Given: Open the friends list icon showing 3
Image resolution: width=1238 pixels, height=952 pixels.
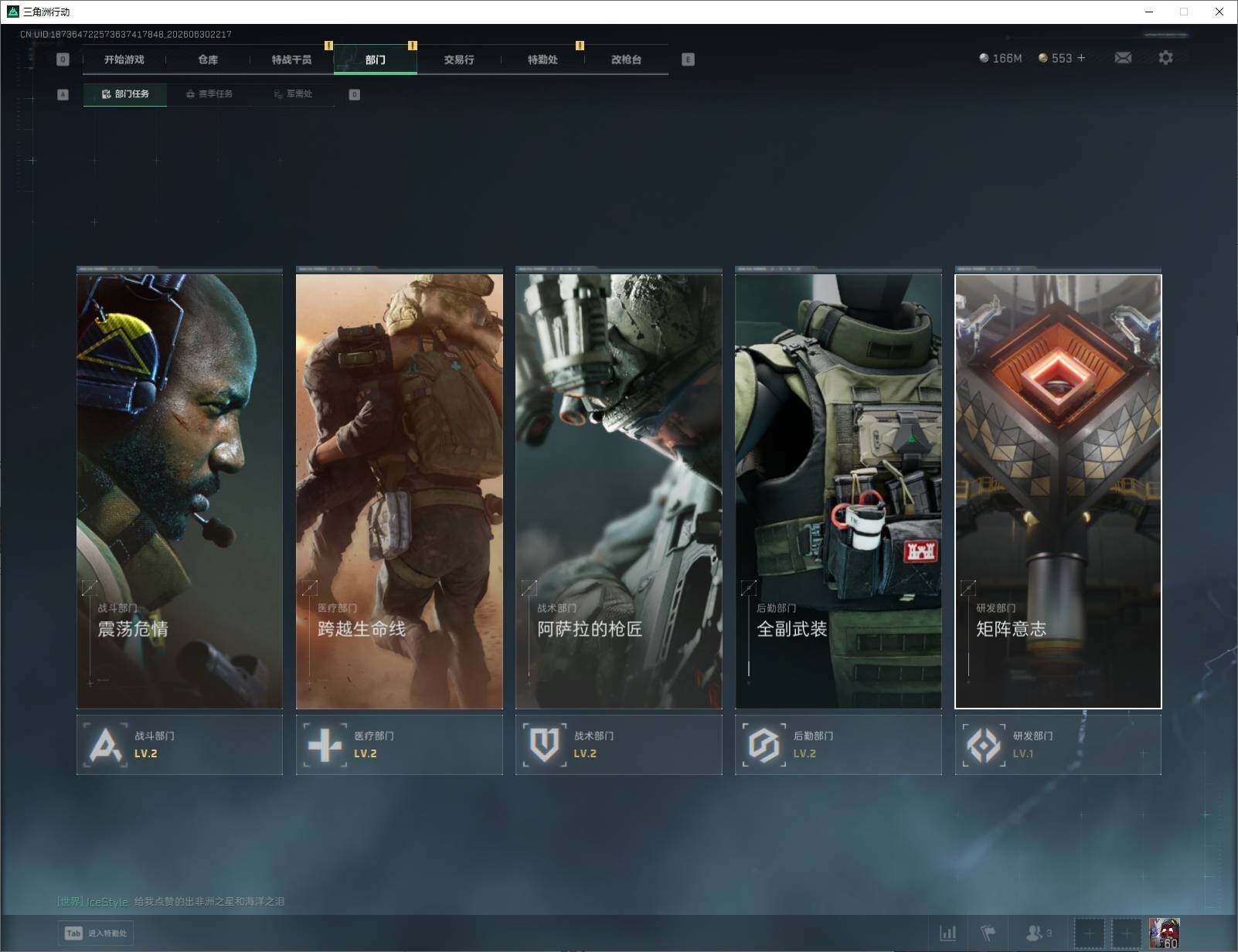Looking at the screenshot, I should point(1039,933).
